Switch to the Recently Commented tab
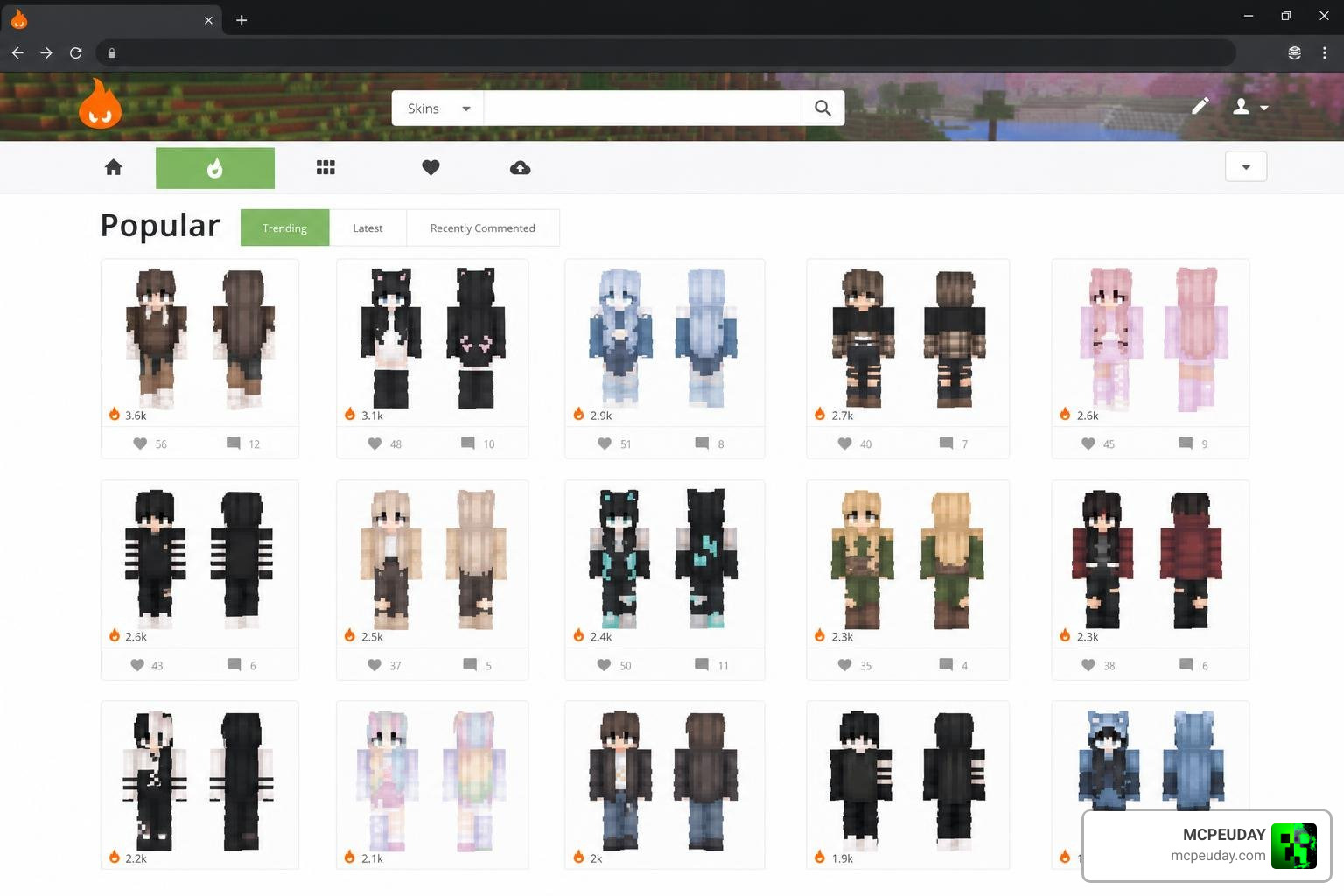This screenshot has height=896, width=1344. click(x=482, y=227)
